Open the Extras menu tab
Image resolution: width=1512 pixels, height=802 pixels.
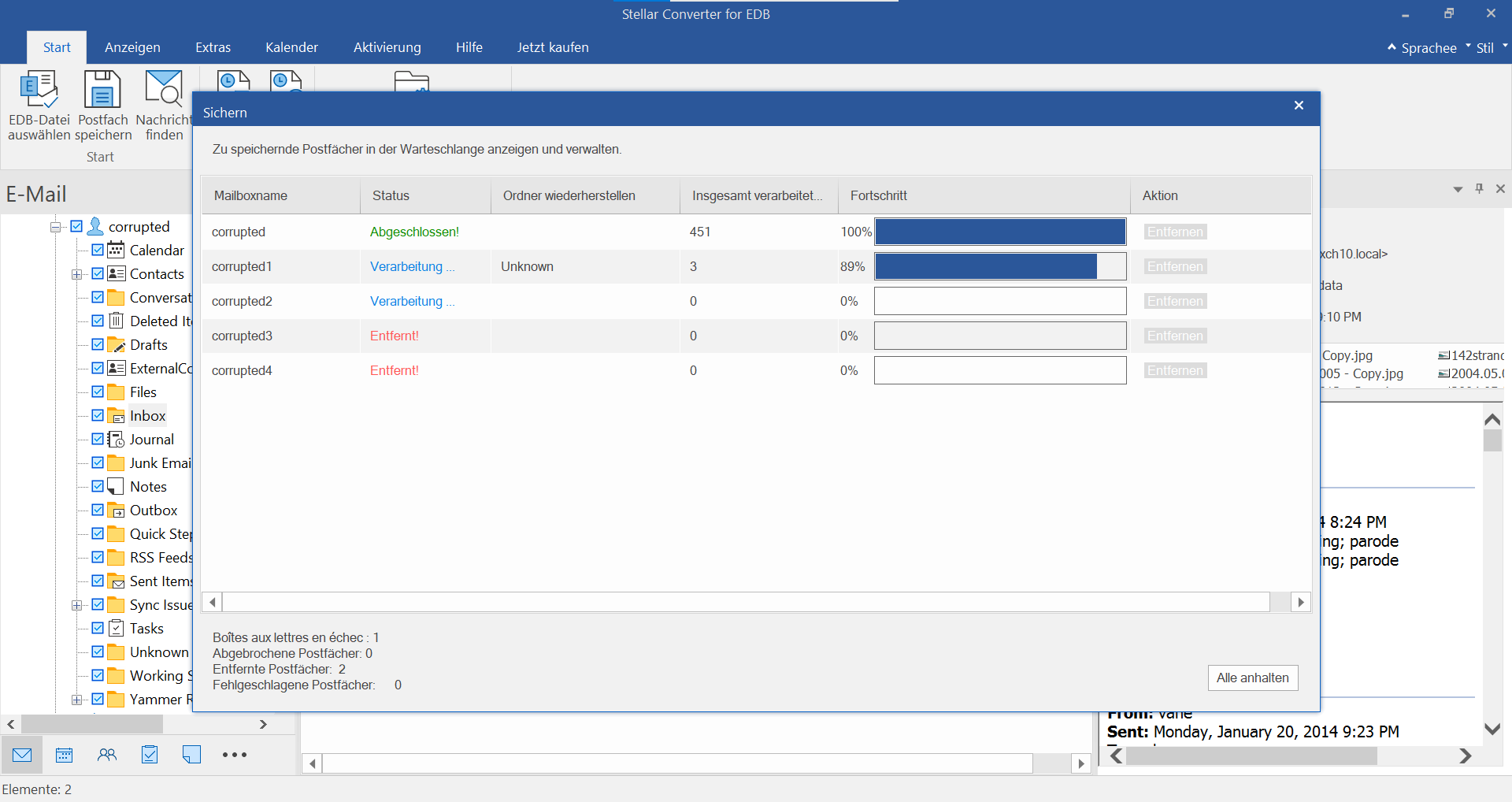(x=213, y=47)
